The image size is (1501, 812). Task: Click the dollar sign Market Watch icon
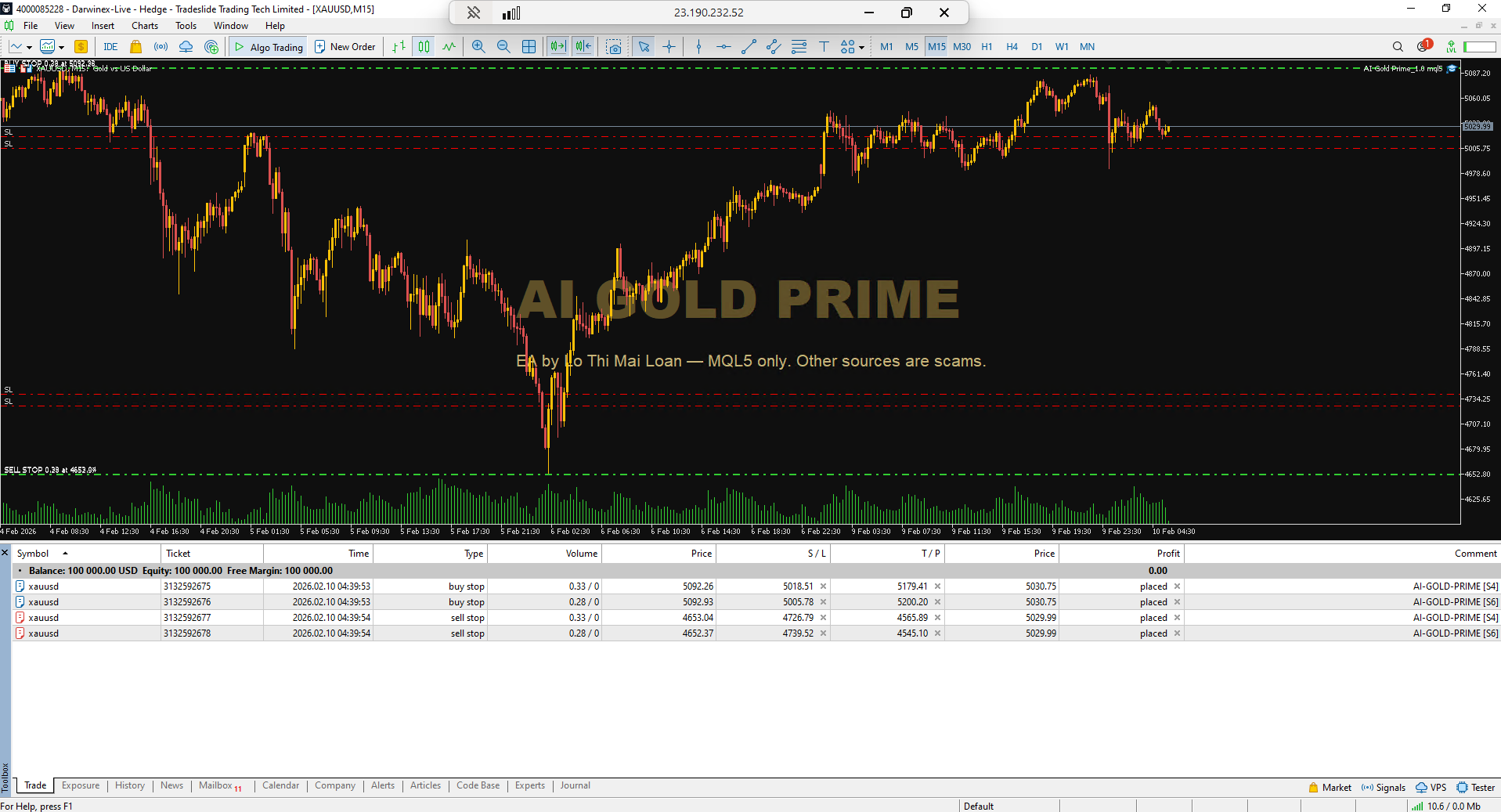tap(81, 47)
